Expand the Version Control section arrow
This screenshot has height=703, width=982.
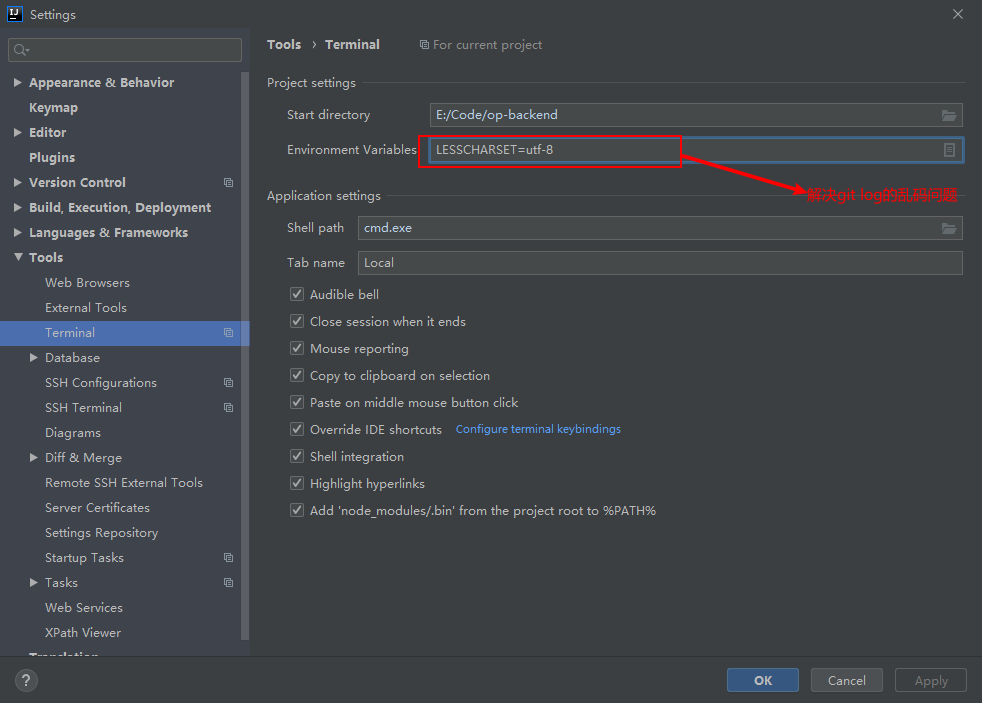(x=18, y=182)
